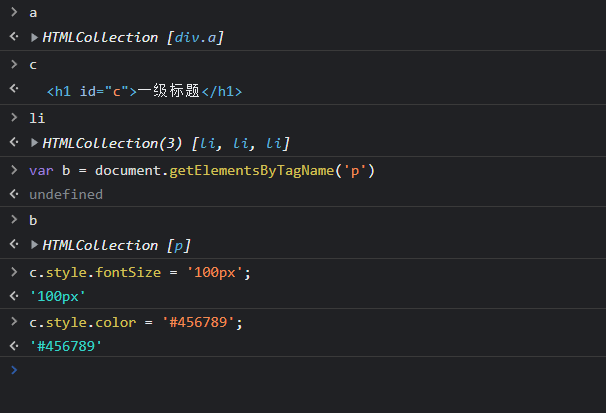The width and height of the screenshot is (606, 413).
Task: Click the blue prompt chevron at bottom
Action: pyautogui.click(x=13, y=369)
